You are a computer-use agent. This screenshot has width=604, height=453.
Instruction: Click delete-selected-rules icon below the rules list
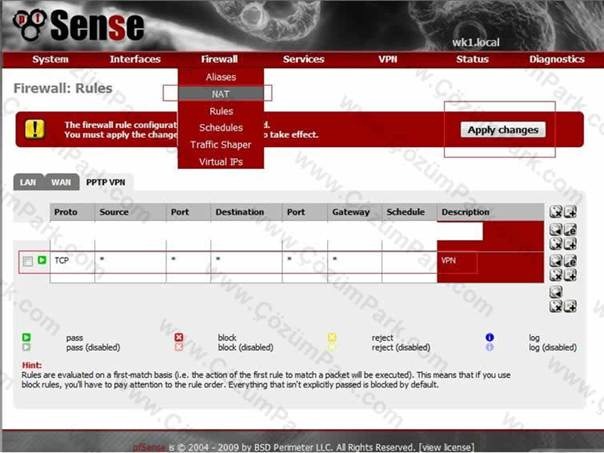point(555,306)
